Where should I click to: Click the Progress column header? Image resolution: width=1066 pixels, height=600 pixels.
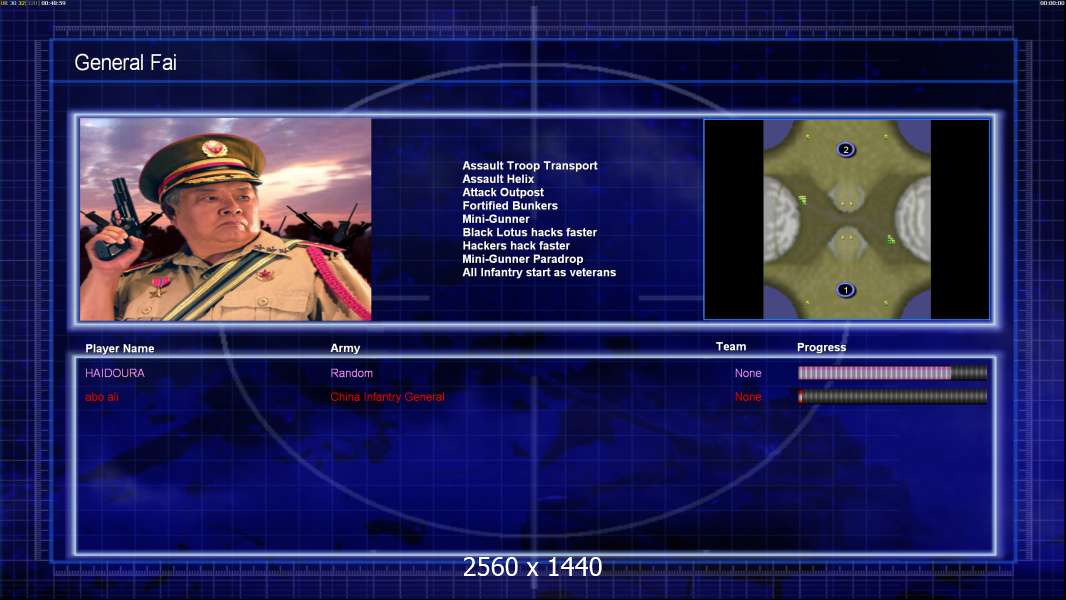tap(821, 347)
